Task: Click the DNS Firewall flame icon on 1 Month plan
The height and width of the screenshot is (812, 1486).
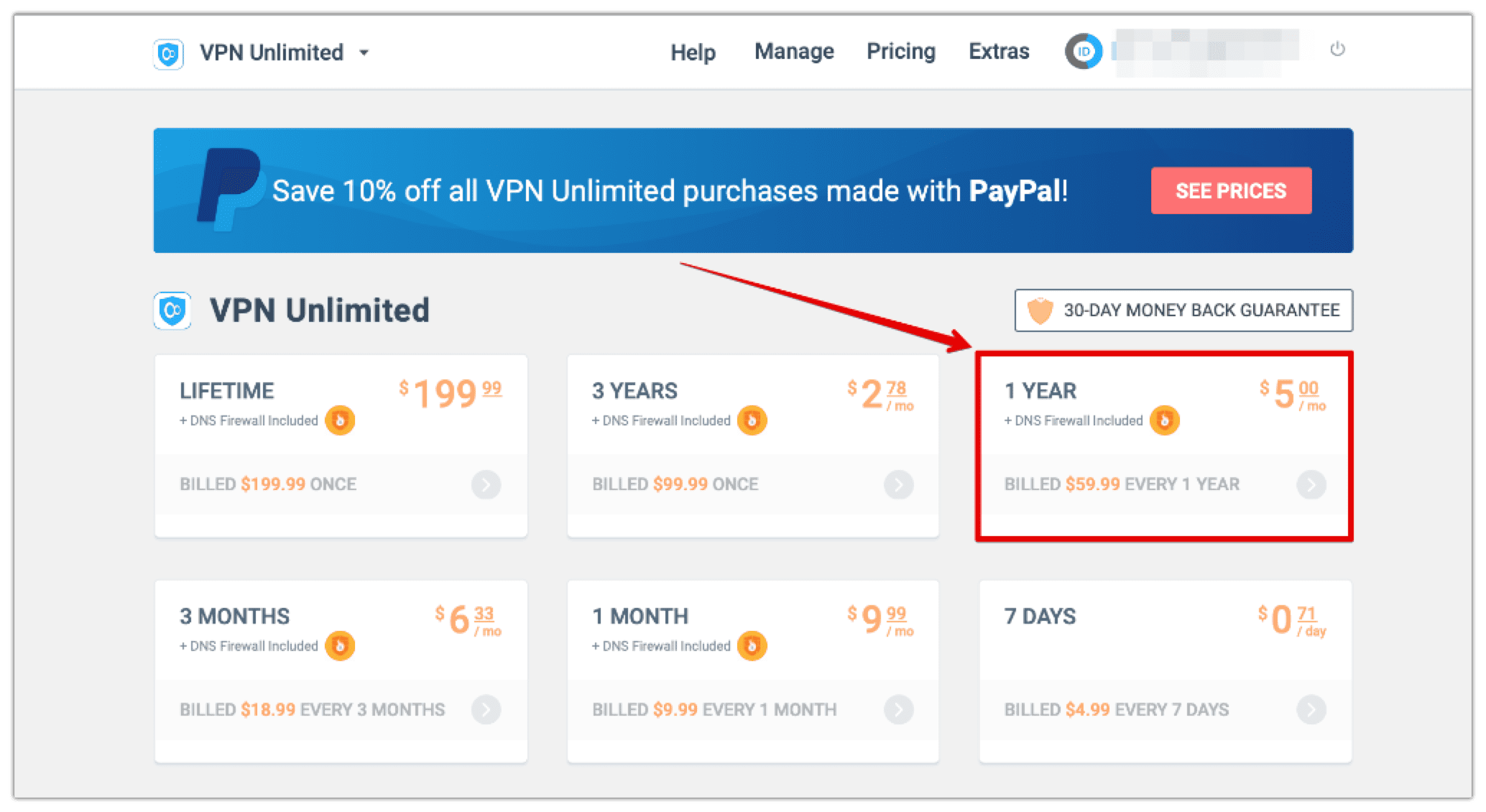Action: 752,645
